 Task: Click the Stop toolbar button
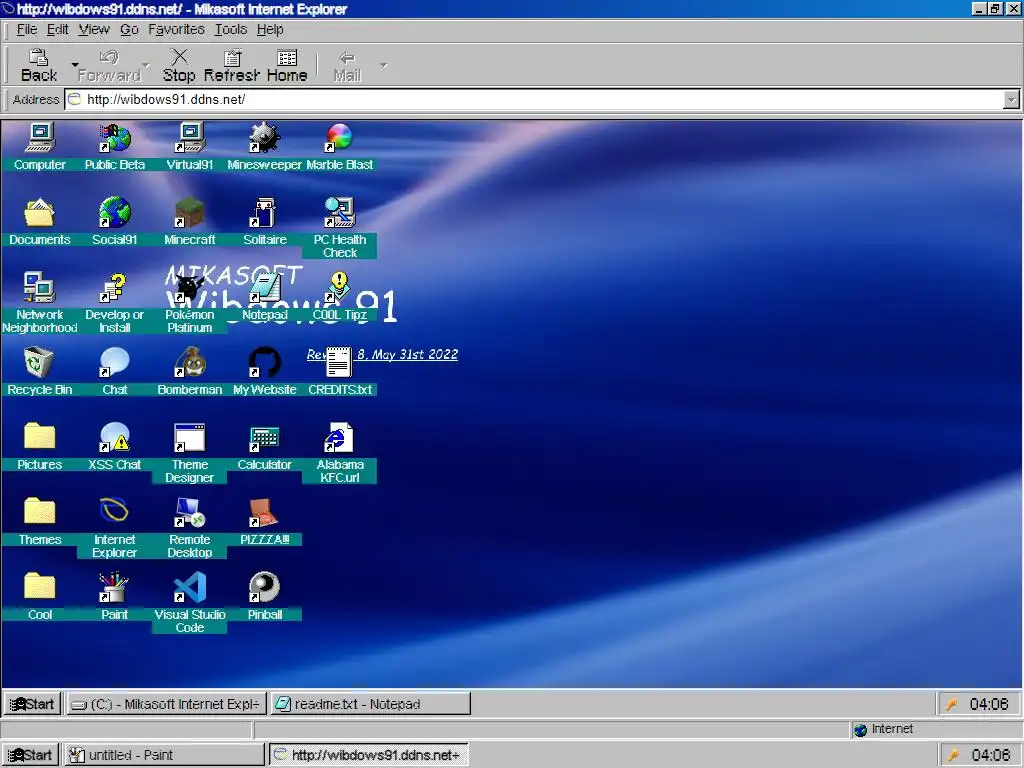179,65
